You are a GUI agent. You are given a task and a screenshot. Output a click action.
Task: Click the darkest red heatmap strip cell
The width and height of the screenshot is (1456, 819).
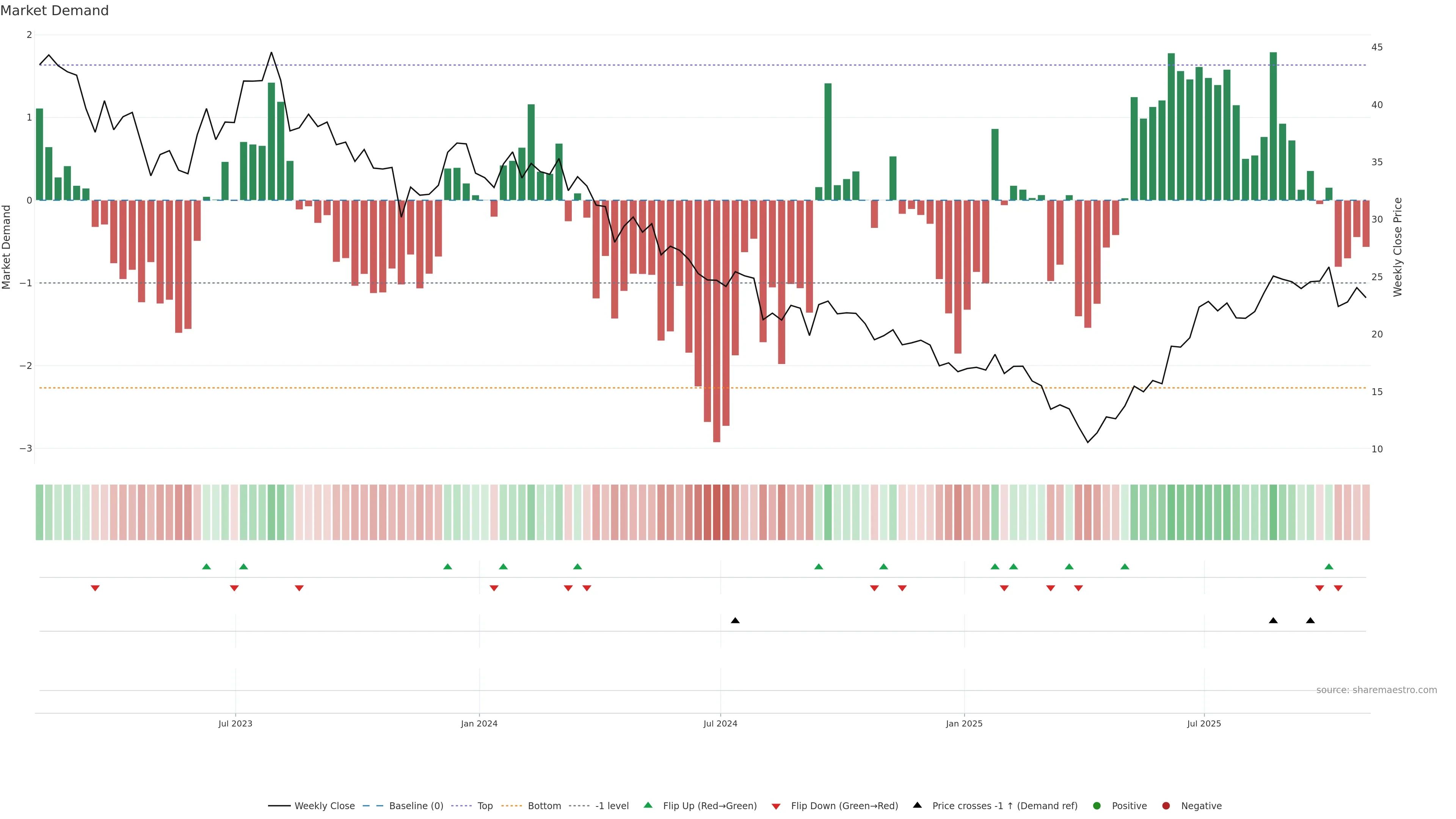click(x=717, y=512)
